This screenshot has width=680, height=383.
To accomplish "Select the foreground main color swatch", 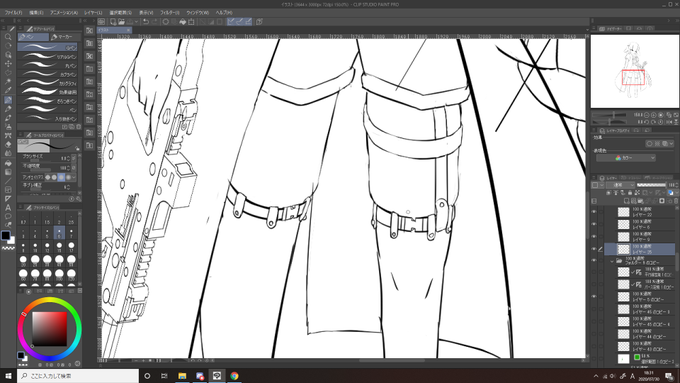I will pyautogui.click(x=5, y=236).
